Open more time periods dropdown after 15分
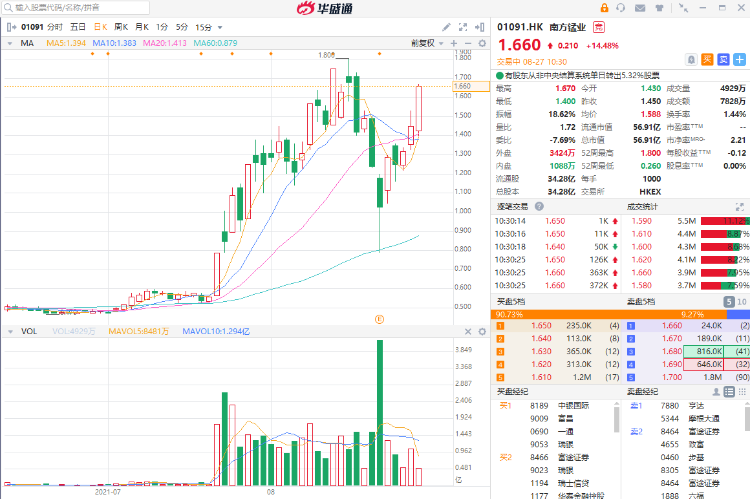The image size is (750, 499). [x=220, y=28]
